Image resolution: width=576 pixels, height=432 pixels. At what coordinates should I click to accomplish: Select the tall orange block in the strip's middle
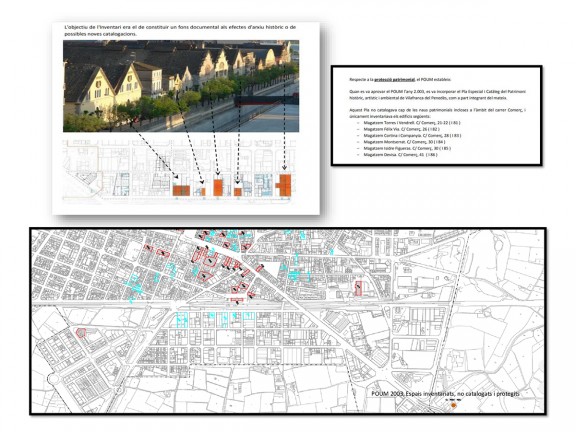pos(218,188)
